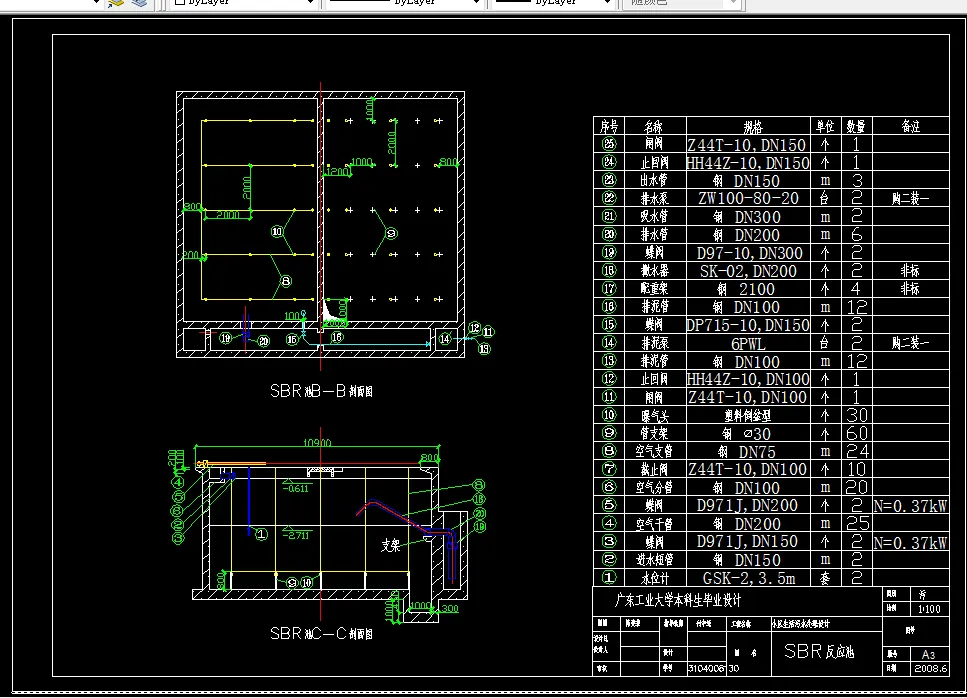The image size is (967, 698).
Task: Click 'N=0.37kW' remark in row 3
Action: [x=910, y=543]
